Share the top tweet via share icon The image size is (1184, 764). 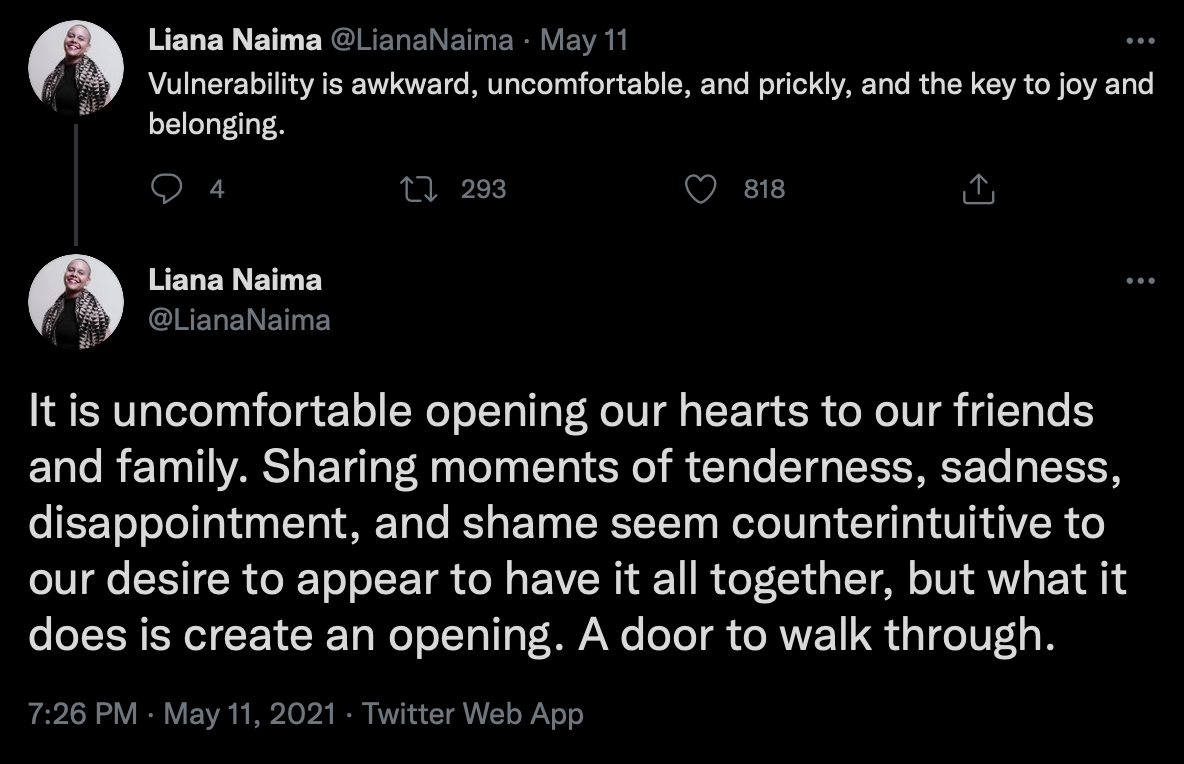click(978, 189)
